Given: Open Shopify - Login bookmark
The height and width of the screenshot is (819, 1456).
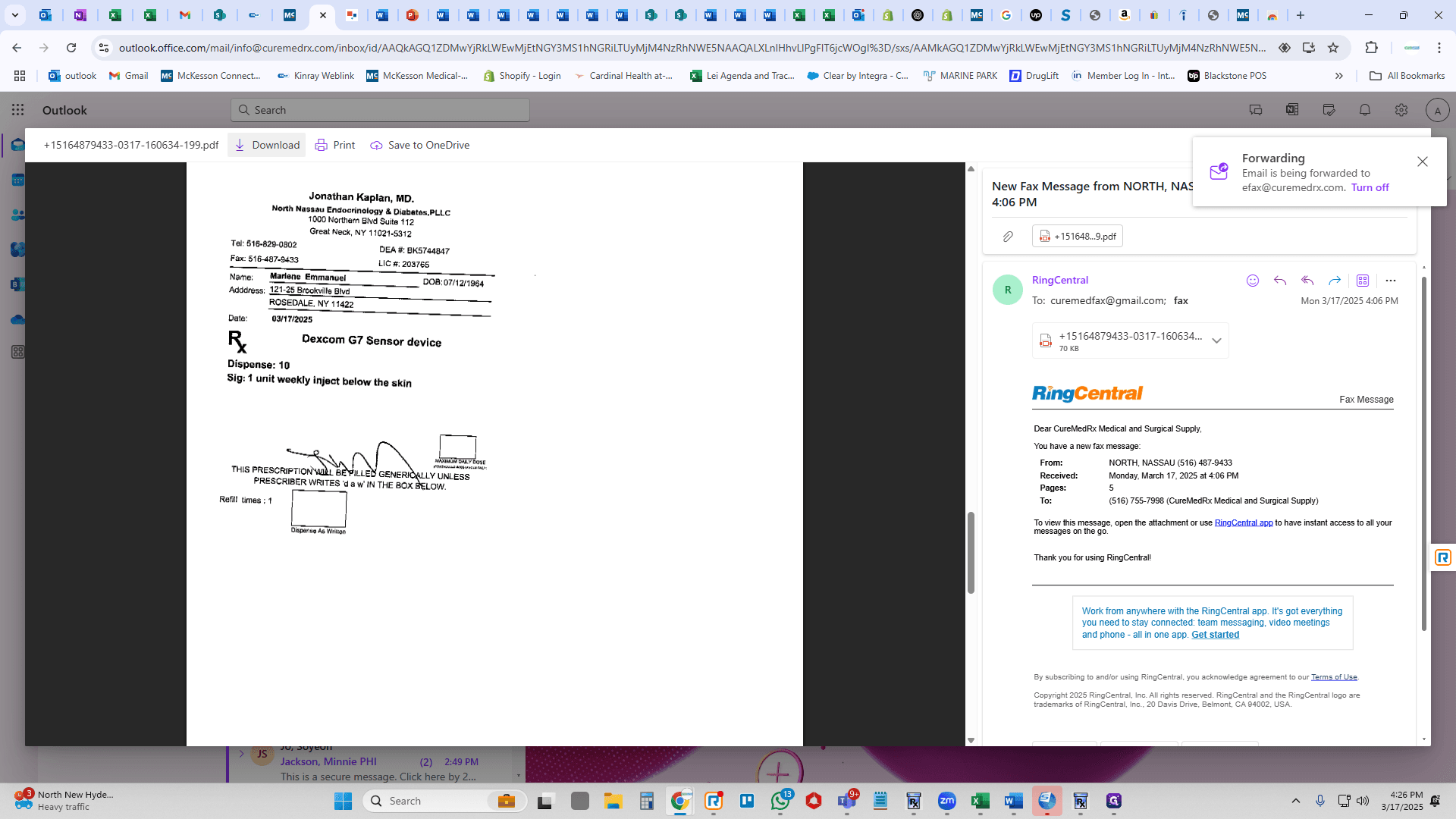Looking at the screenshot, I should 522,76.
